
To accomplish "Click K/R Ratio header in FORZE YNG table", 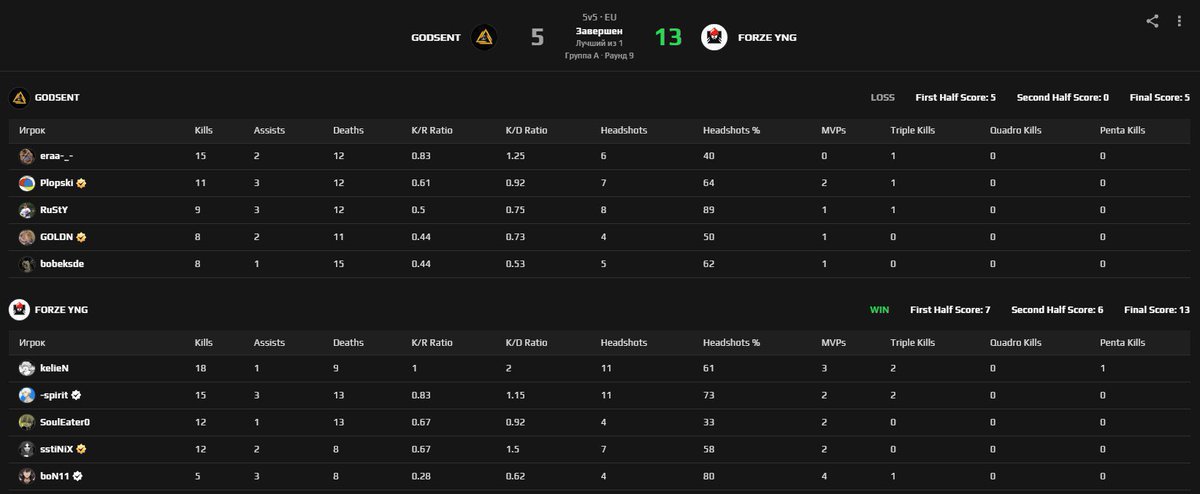I will point(432,342).
